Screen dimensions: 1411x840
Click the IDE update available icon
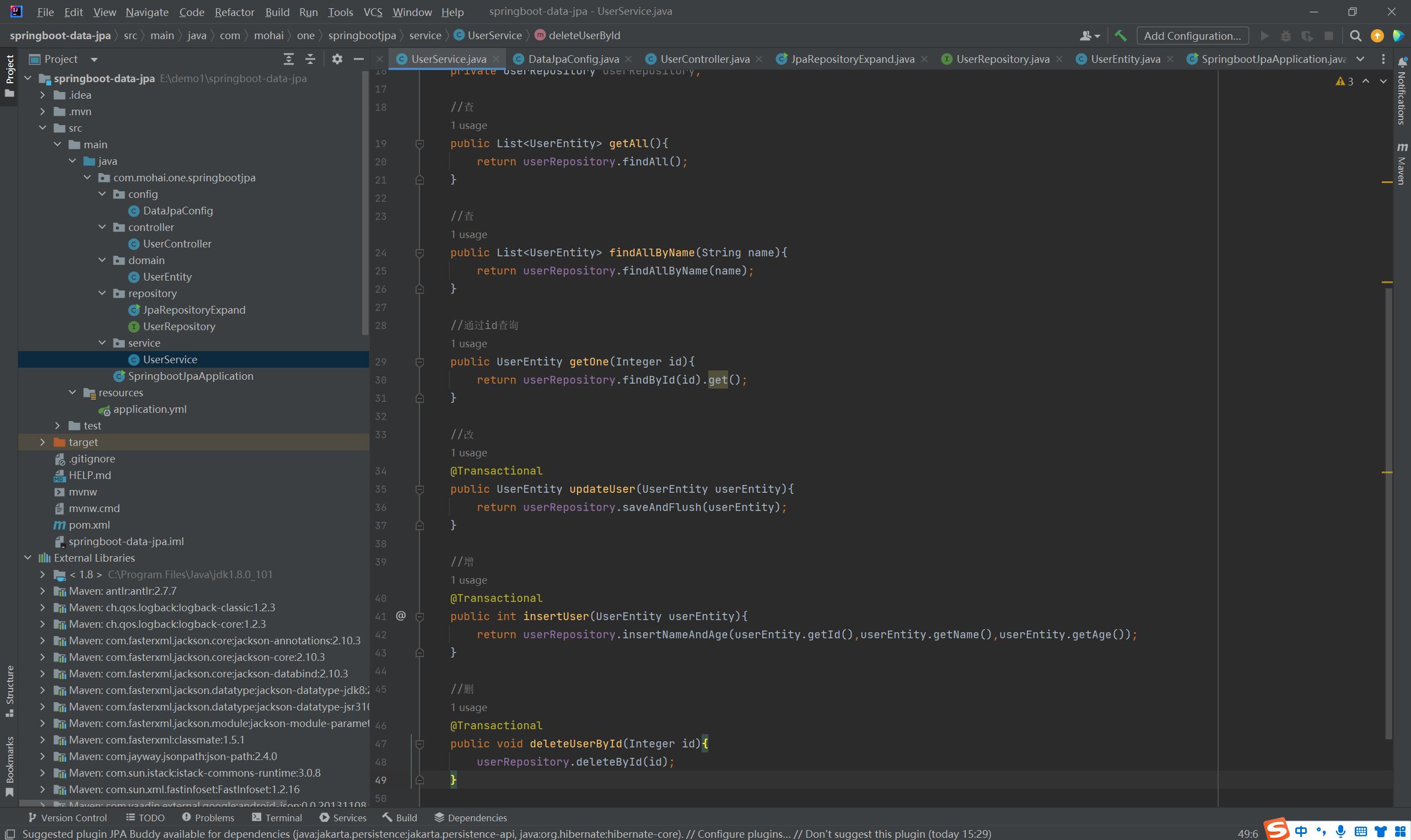coord(1377,36)
